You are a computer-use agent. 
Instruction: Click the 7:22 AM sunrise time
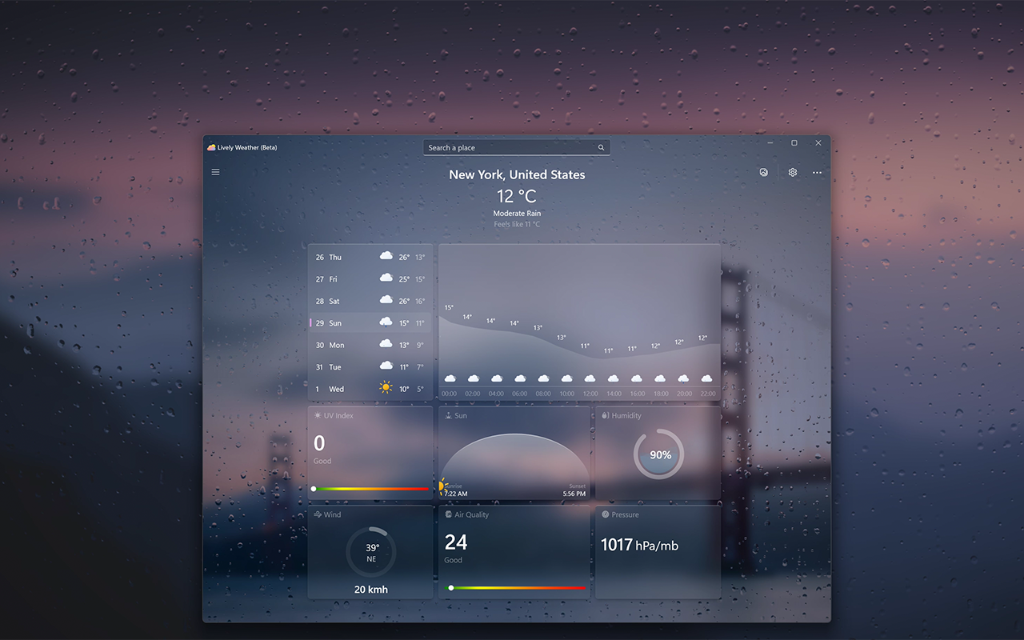tap(455, 494)
